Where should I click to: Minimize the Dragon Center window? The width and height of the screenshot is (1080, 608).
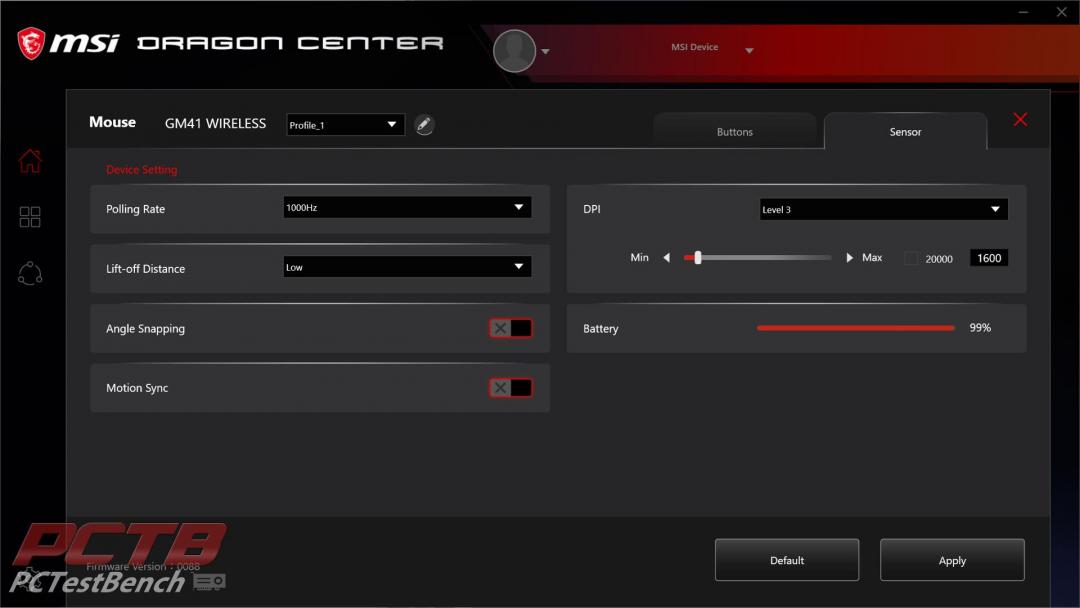[x=1024, y=12]
